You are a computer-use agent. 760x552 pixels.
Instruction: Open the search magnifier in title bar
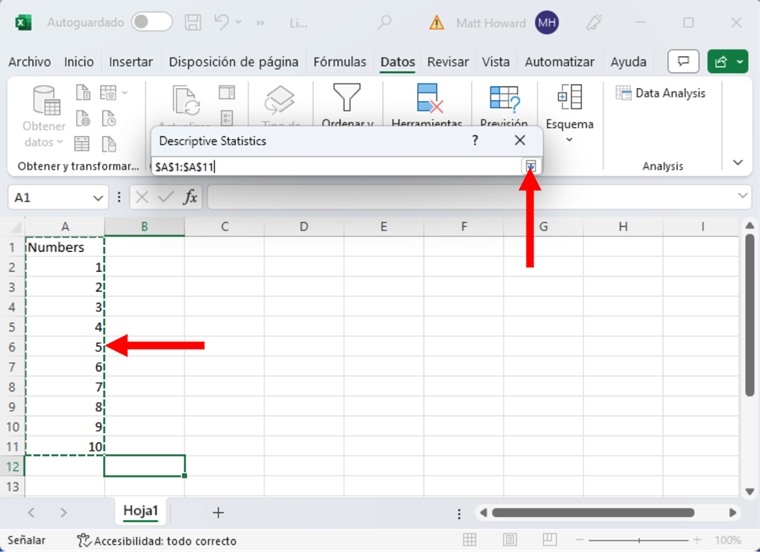click(x=384, y=22)
